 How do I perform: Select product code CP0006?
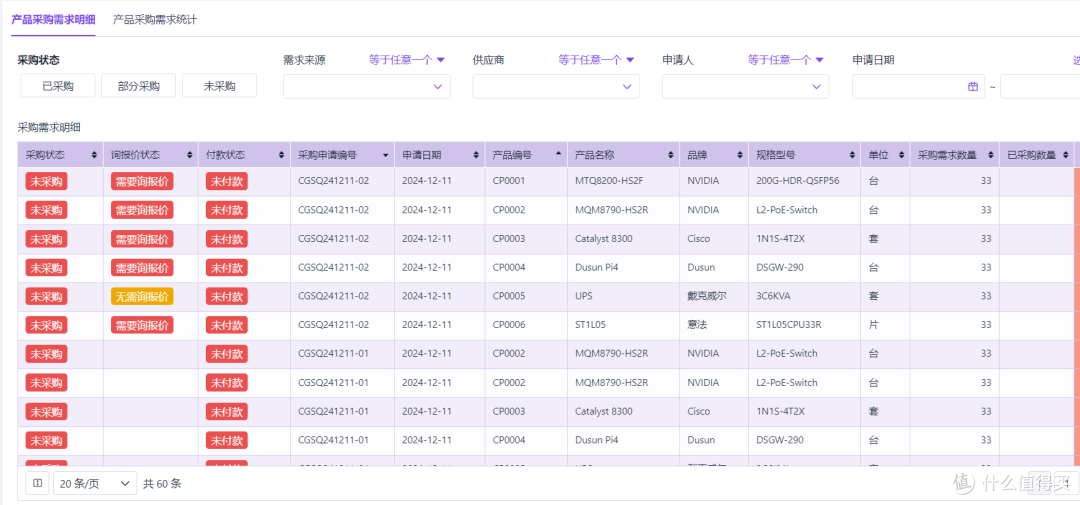509,324
